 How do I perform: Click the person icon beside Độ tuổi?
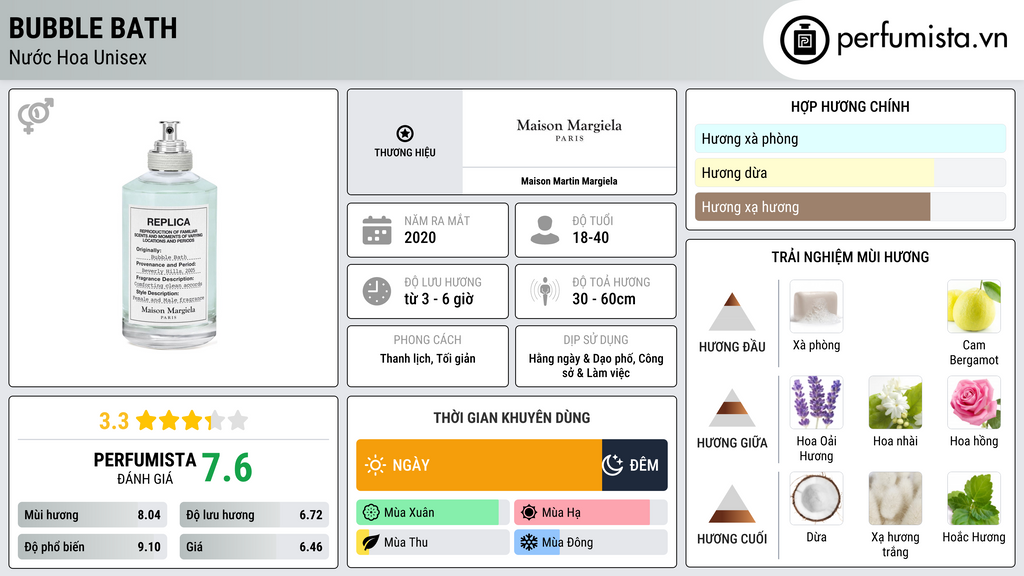click(x=545, y=230)
